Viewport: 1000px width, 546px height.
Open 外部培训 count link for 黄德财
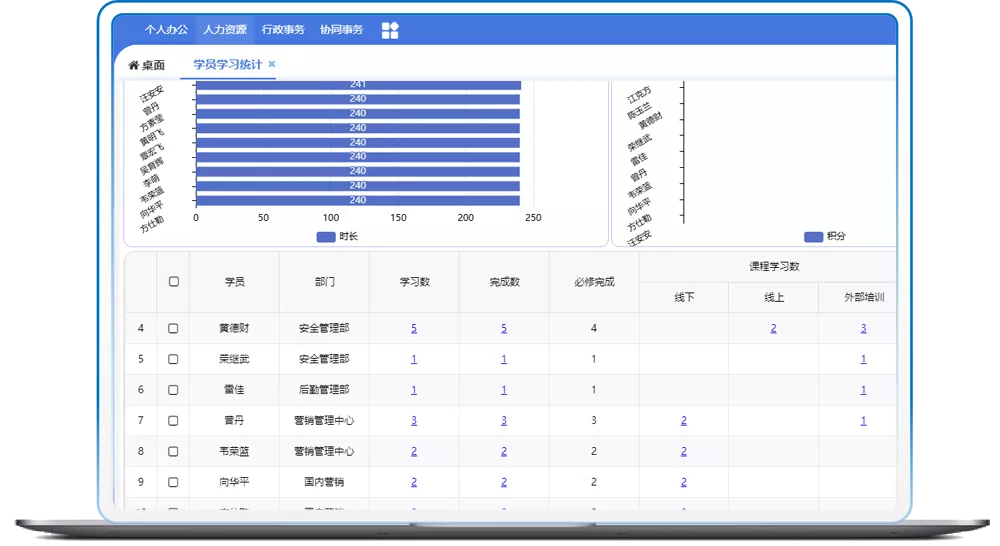point(864,328)
